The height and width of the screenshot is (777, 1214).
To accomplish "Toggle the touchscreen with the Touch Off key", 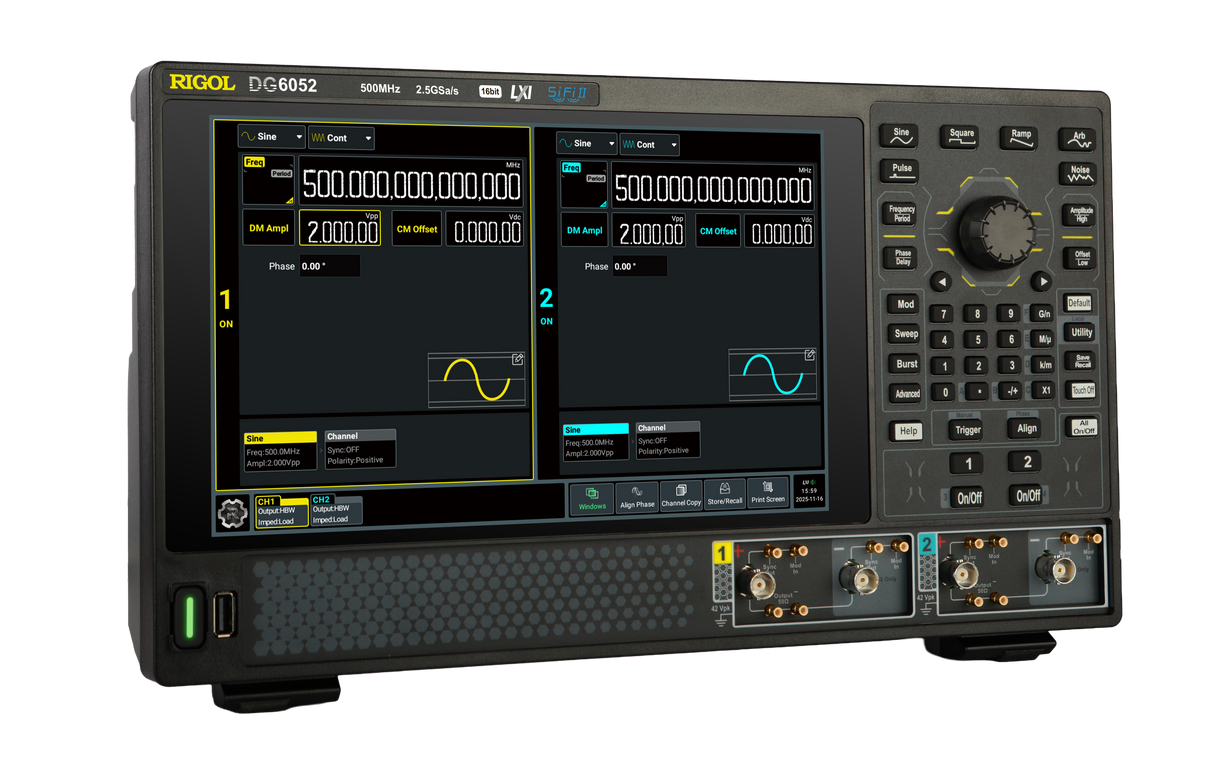I will [x=1082, y=391].
